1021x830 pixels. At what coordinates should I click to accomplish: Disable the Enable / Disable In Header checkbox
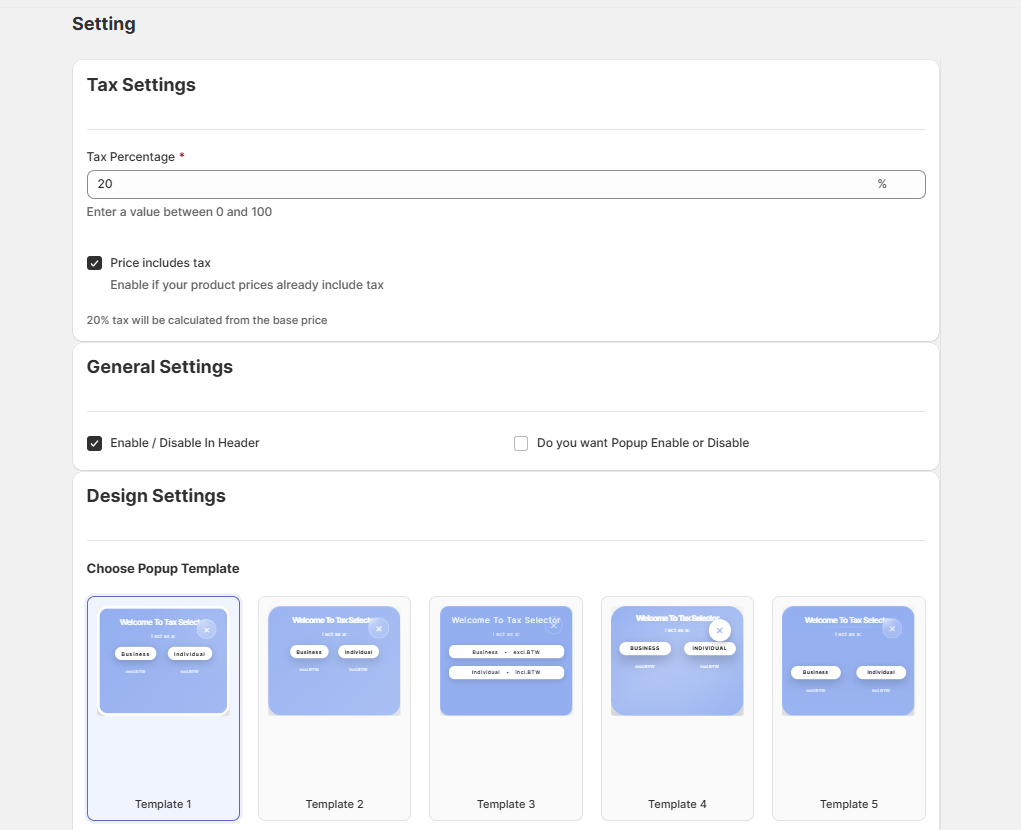pos(95,443)
